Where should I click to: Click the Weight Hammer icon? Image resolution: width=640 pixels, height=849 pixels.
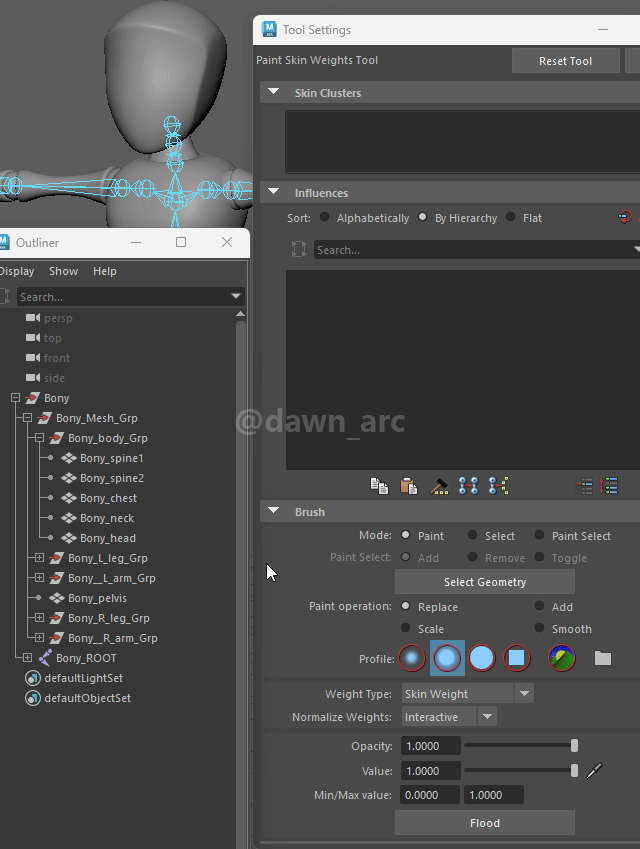pyautogui.click(x=438, y=486)
